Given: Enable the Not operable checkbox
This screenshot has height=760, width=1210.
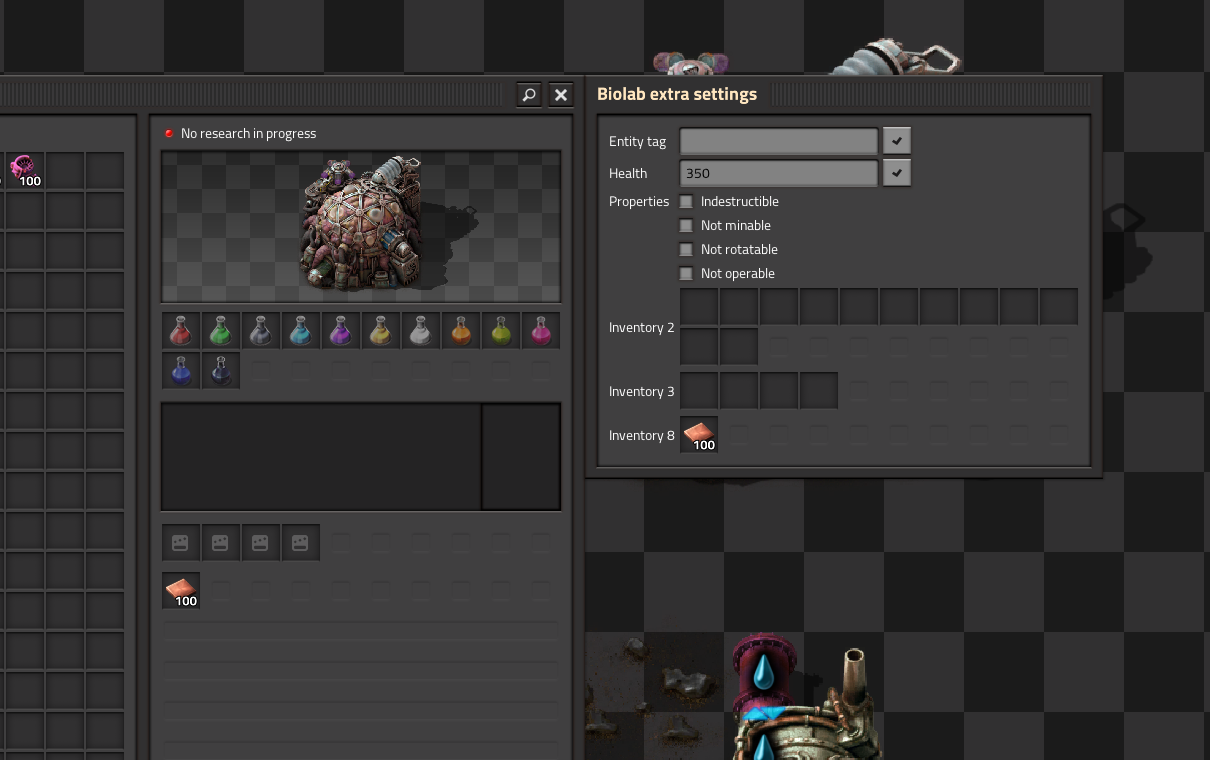Looking at the screenshot, I should 686,274.
